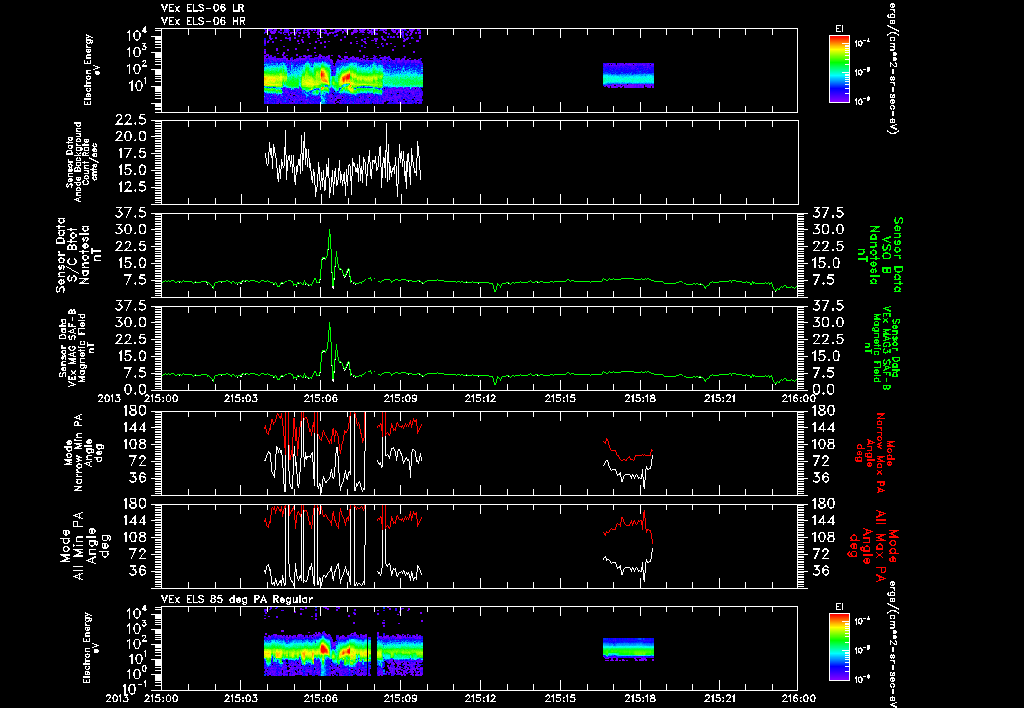Click the "22.5" tick on the count rate axis

tap(133, 120)
